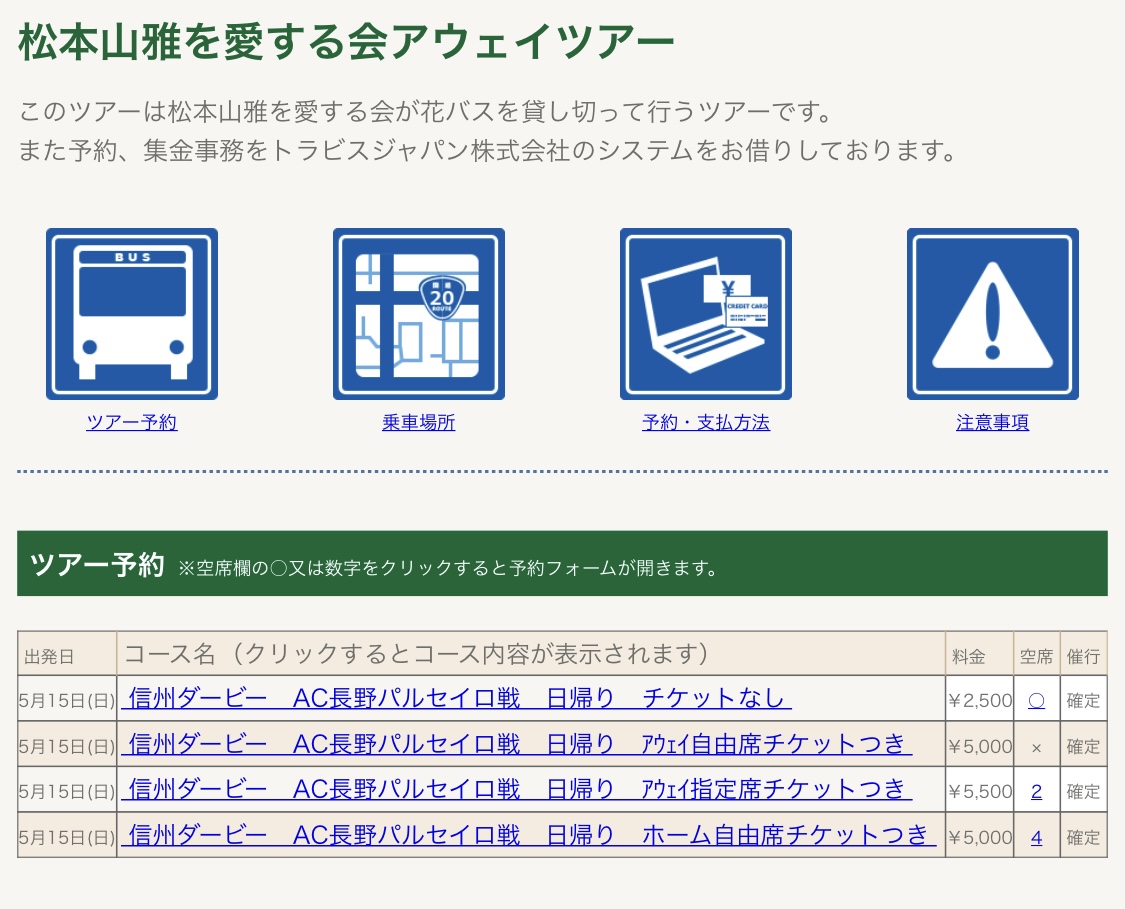Image resolution: width=1125 pixels, height=909 pixels.
Task: Open the ホーム自由席チケットつき course link
Action: pos(529,835)
